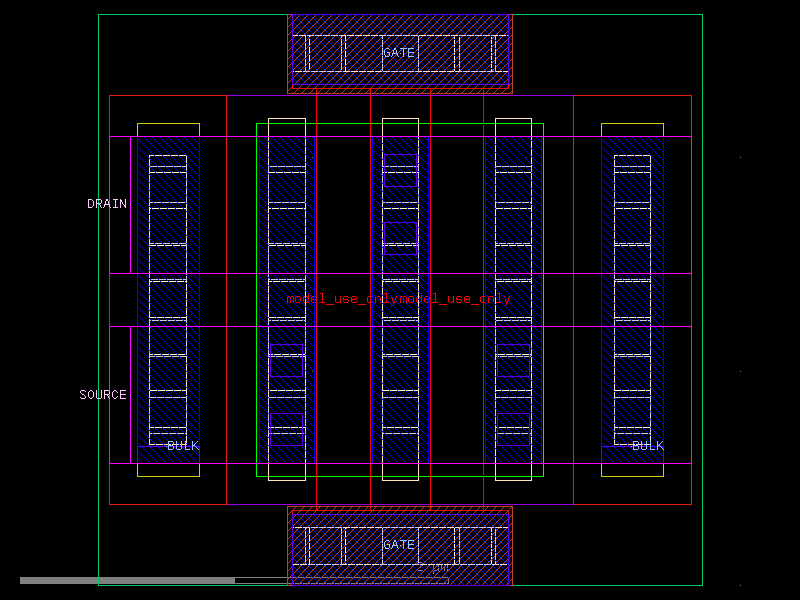The width and height of the screenshot is (800, 600).
Task: Click the SOURCE net label
Action: click(x=103, y=394)
